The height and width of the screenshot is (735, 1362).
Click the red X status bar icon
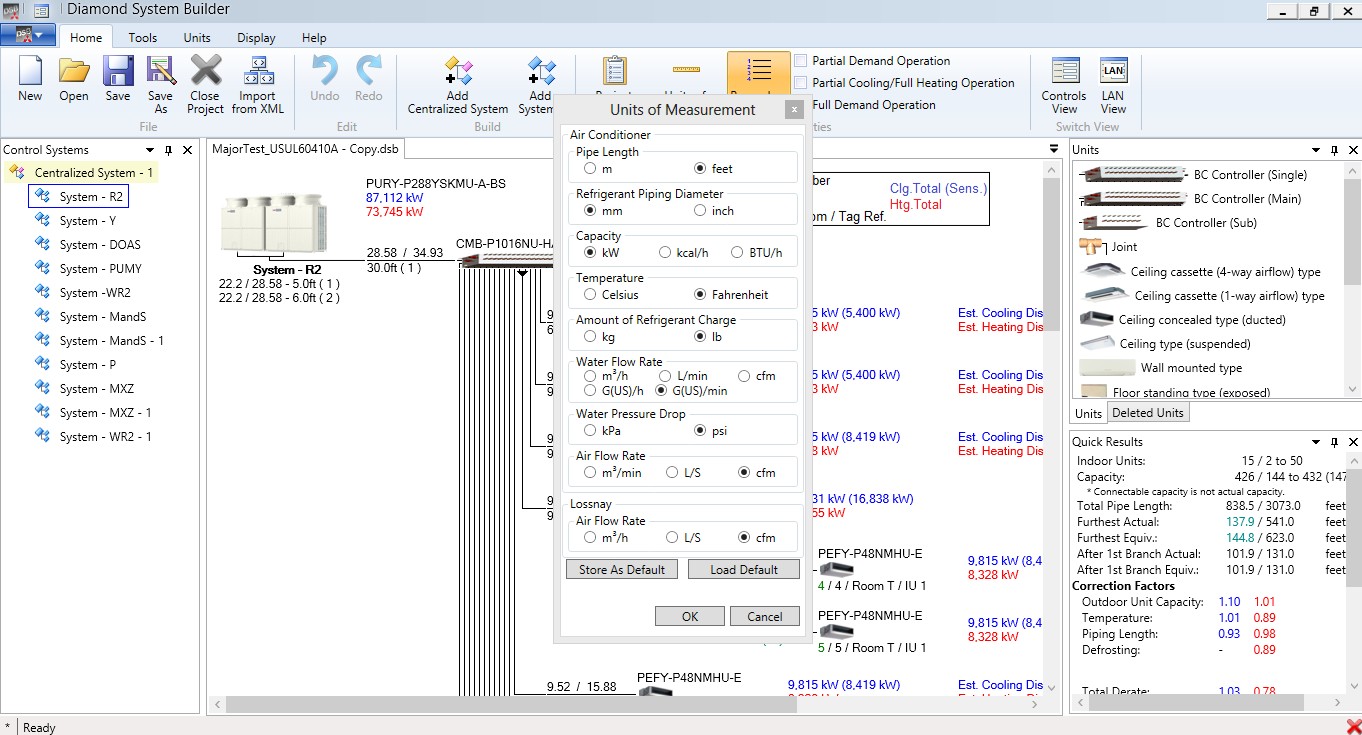1352,727
